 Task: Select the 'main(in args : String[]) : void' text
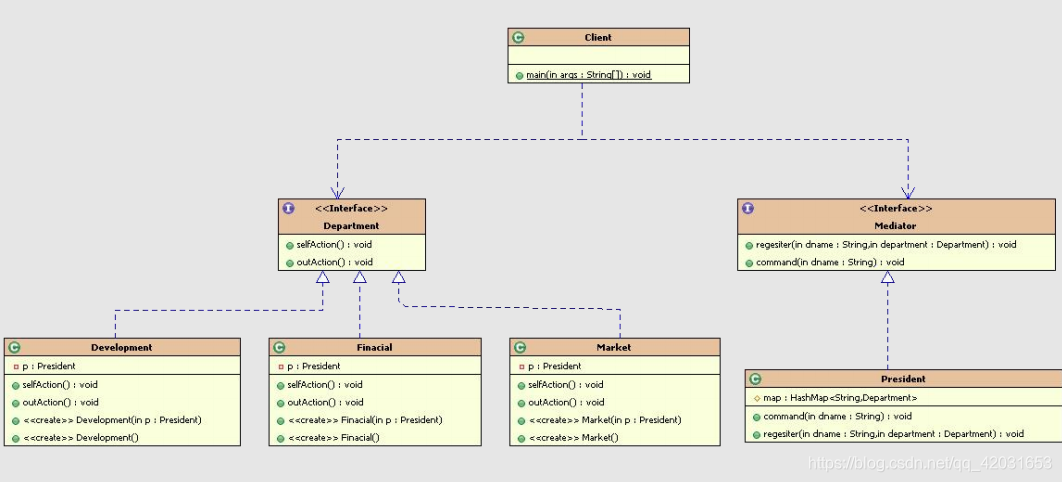click(589, 75)
